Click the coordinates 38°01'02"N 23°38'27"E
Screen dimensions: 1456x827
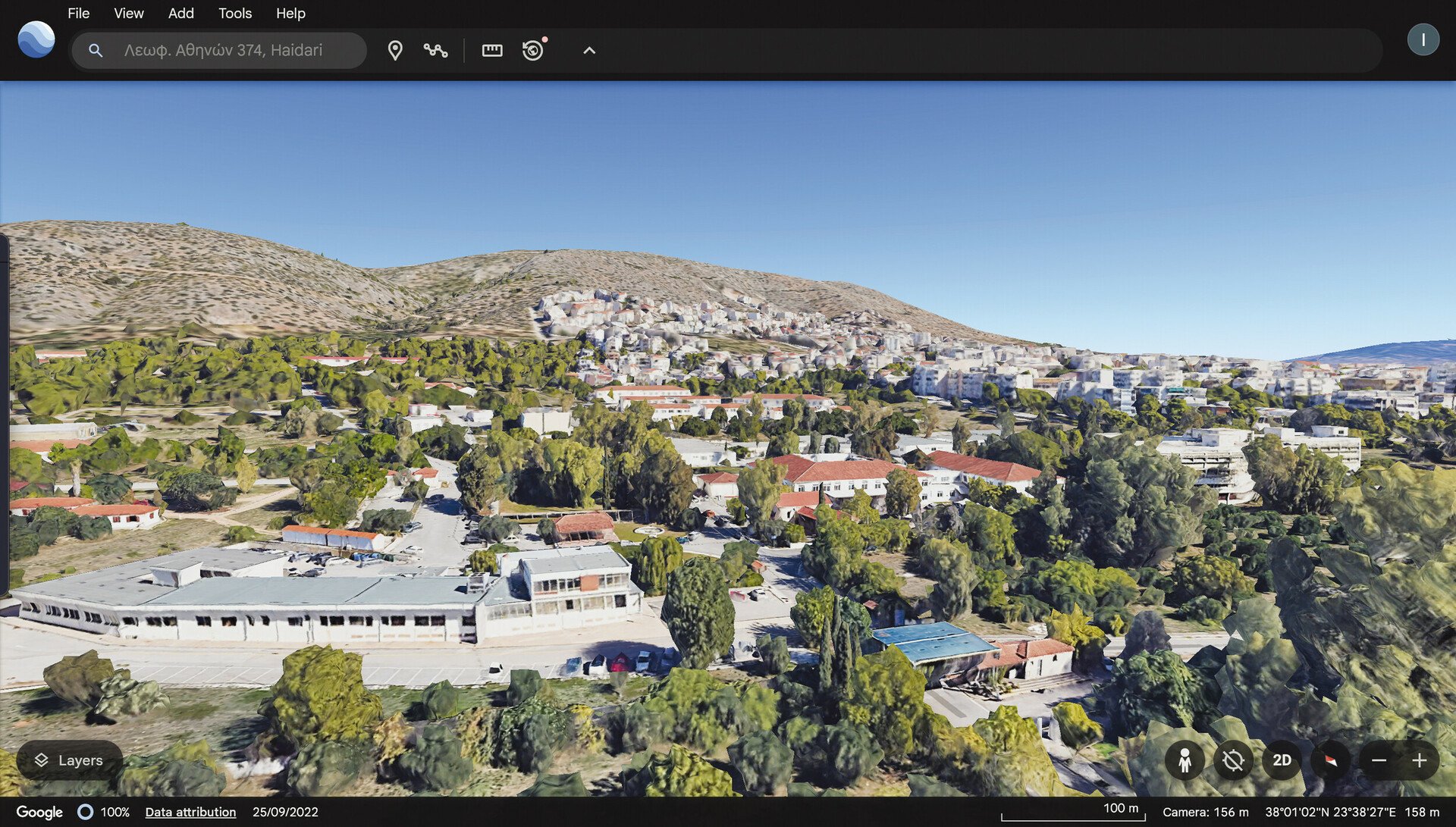tap(1330, 812)
